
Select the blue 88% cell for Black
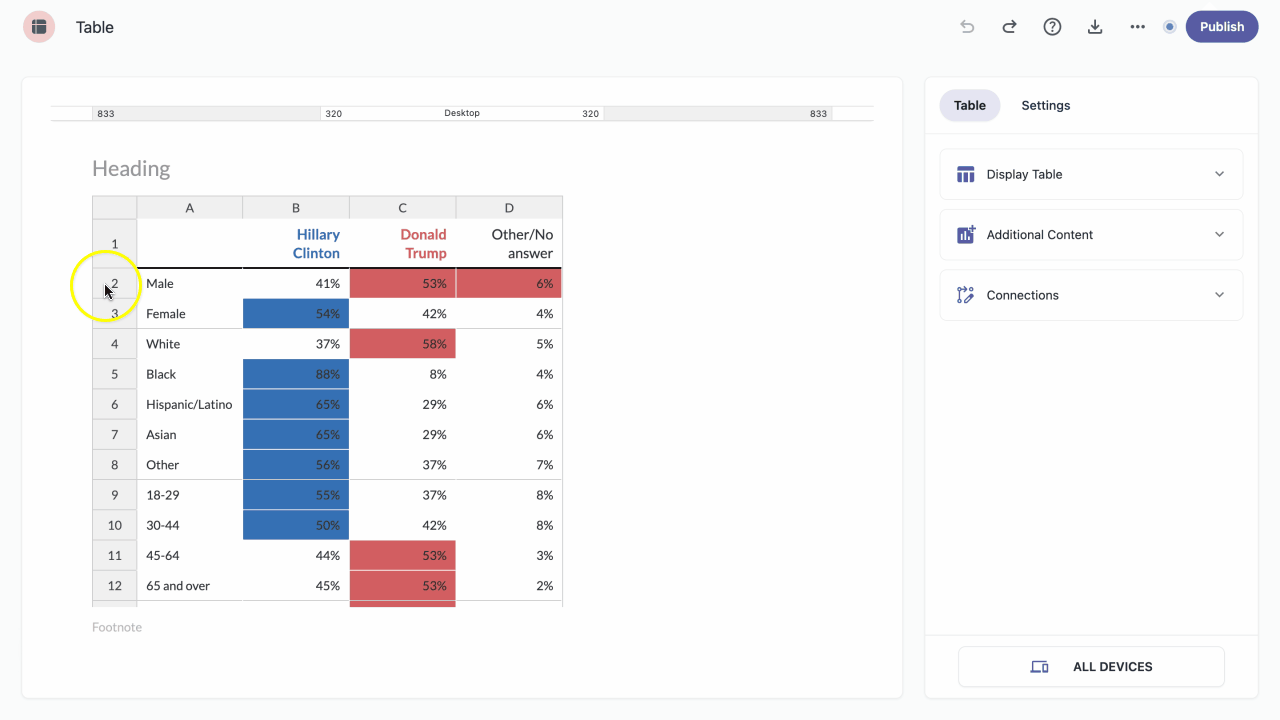click(x=296, y=374)
